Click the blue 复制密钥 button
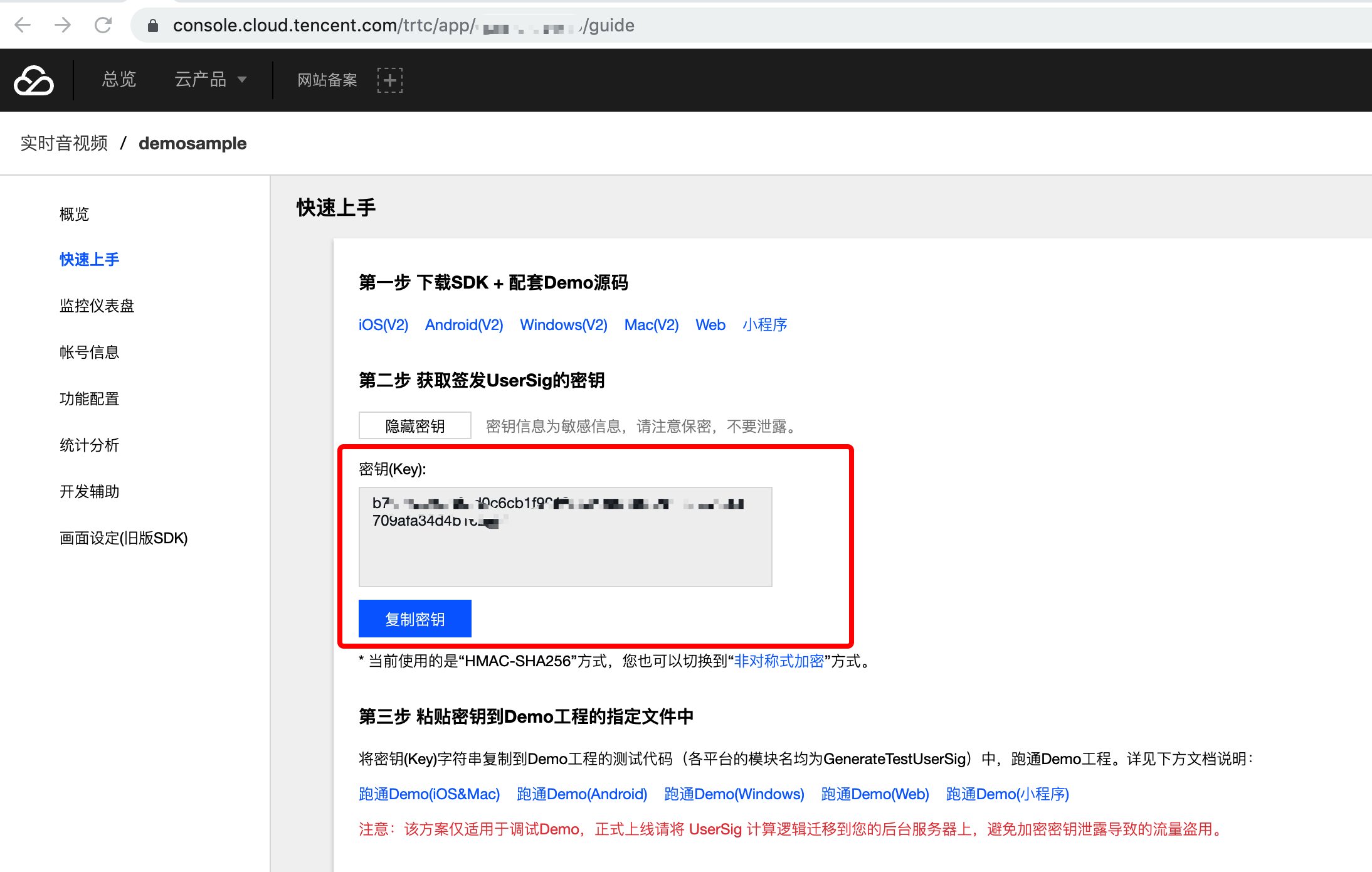Viewport: 1372px width, 872px height. [x=414, y=619]
